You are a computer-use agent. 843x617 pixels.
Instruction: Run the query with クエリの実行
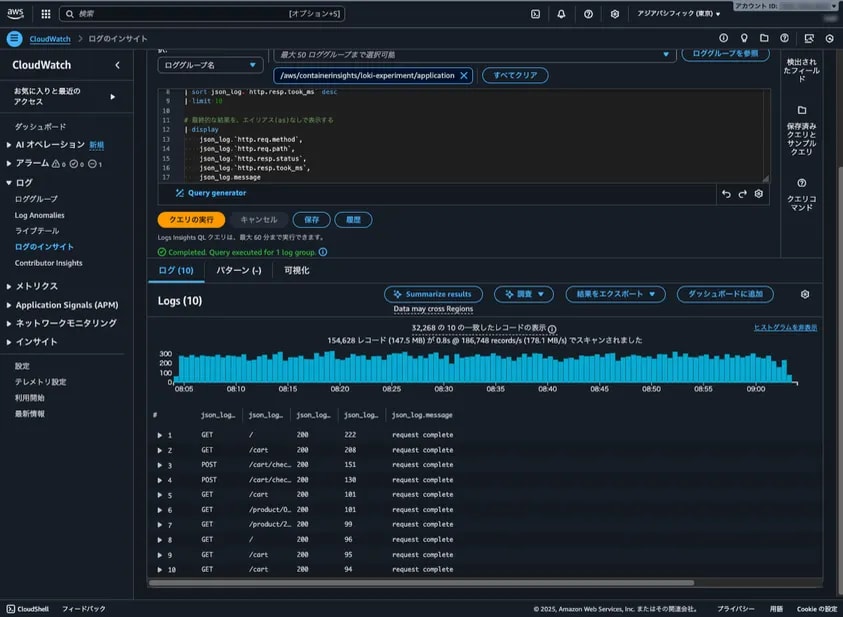point(194,219)
